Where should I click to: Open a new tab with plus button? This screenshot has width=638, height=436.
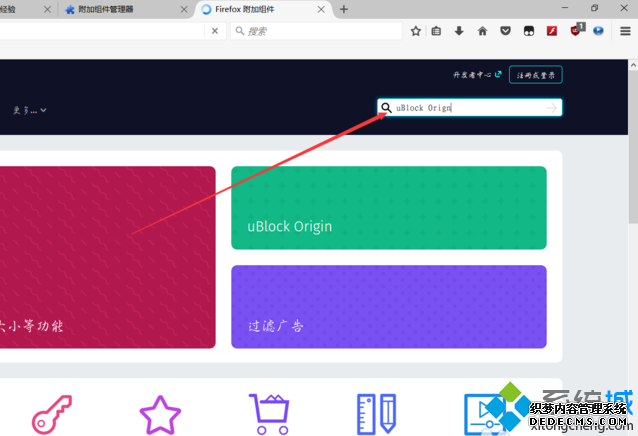click(344, 9)
